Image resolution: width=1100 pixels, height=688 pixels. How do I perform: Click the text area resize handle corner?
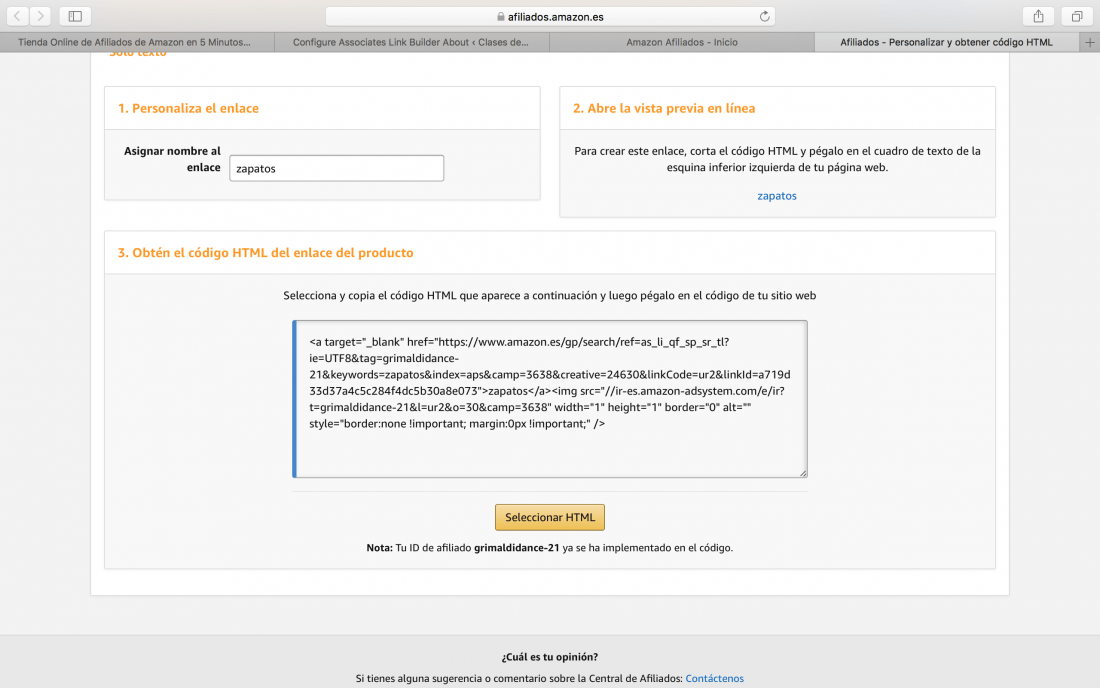pos(803,473)
